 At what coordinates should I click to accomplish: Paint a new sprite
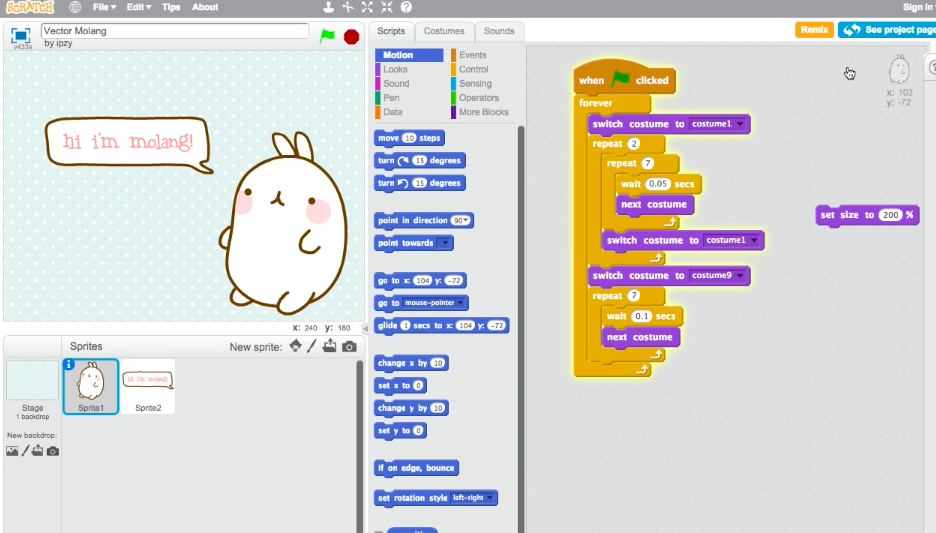coord(312,346)
